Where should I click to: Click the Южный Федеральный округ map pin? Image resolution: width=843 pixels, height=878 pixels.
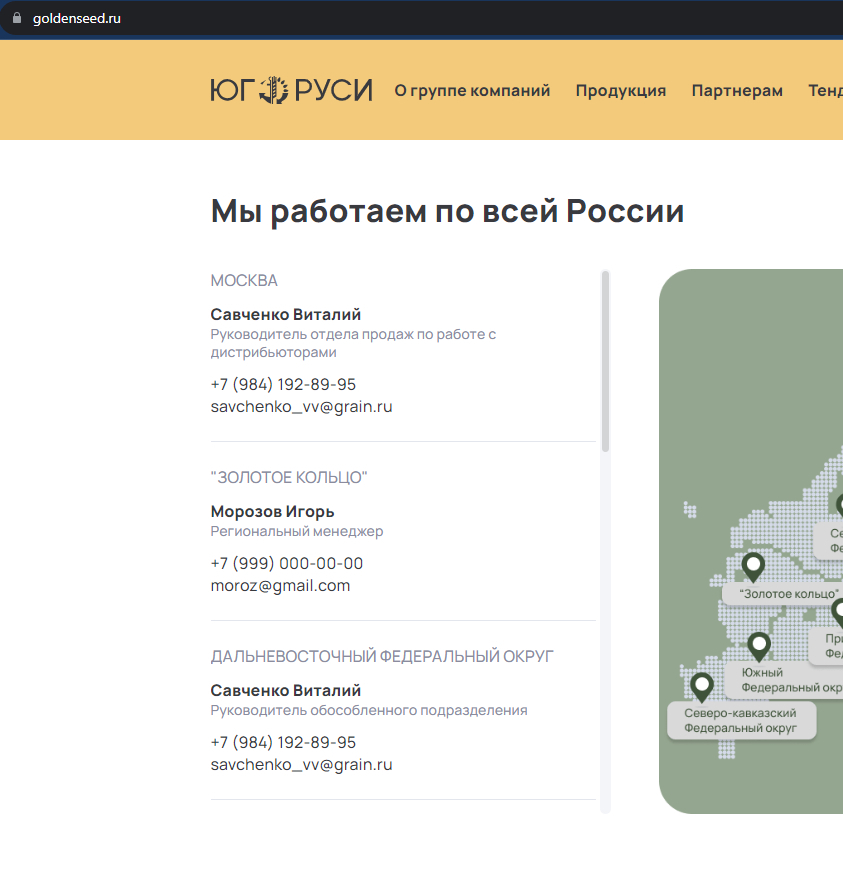(x=759, y=647)
